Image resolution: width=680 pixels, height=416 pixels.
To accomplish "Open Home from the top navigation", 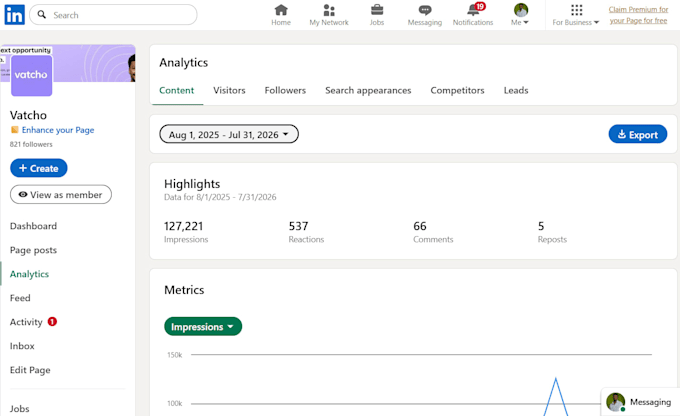I will click(x=281, y=15).
